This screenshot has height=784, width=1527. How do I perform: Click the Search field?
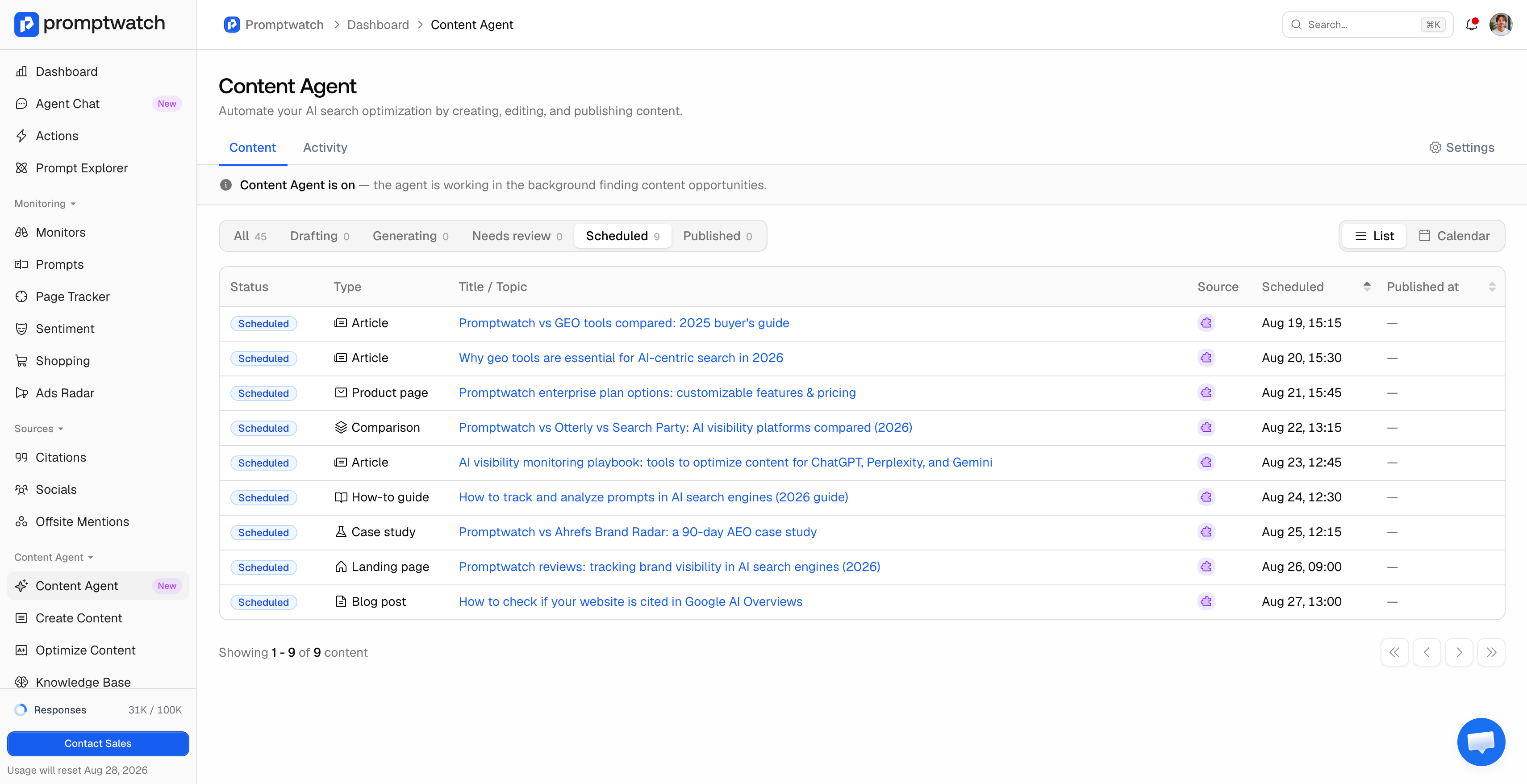coord(1367,24)
